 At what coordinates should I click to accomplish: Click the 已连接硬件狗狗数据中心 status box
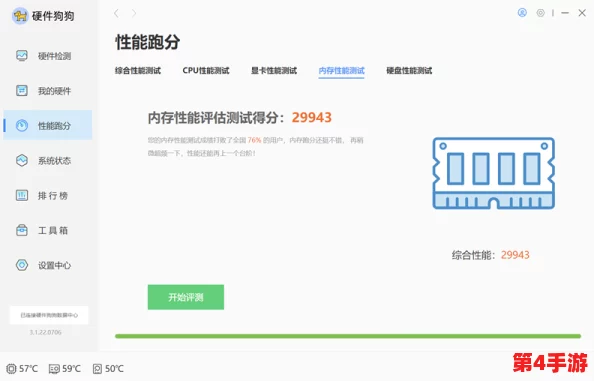pyautogui.click(x=49, y=315)
